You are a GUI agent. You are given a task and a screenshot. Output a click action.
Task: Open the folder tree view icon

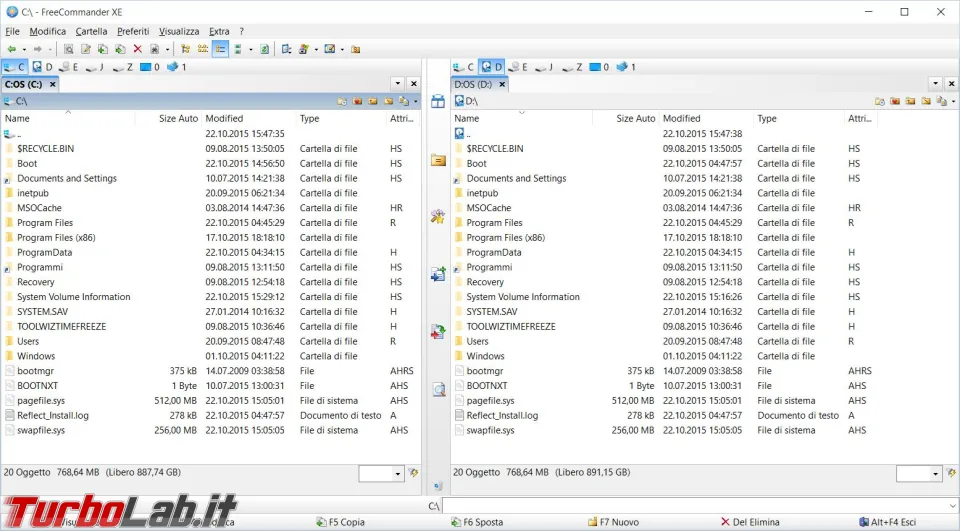tap(185, 49)
